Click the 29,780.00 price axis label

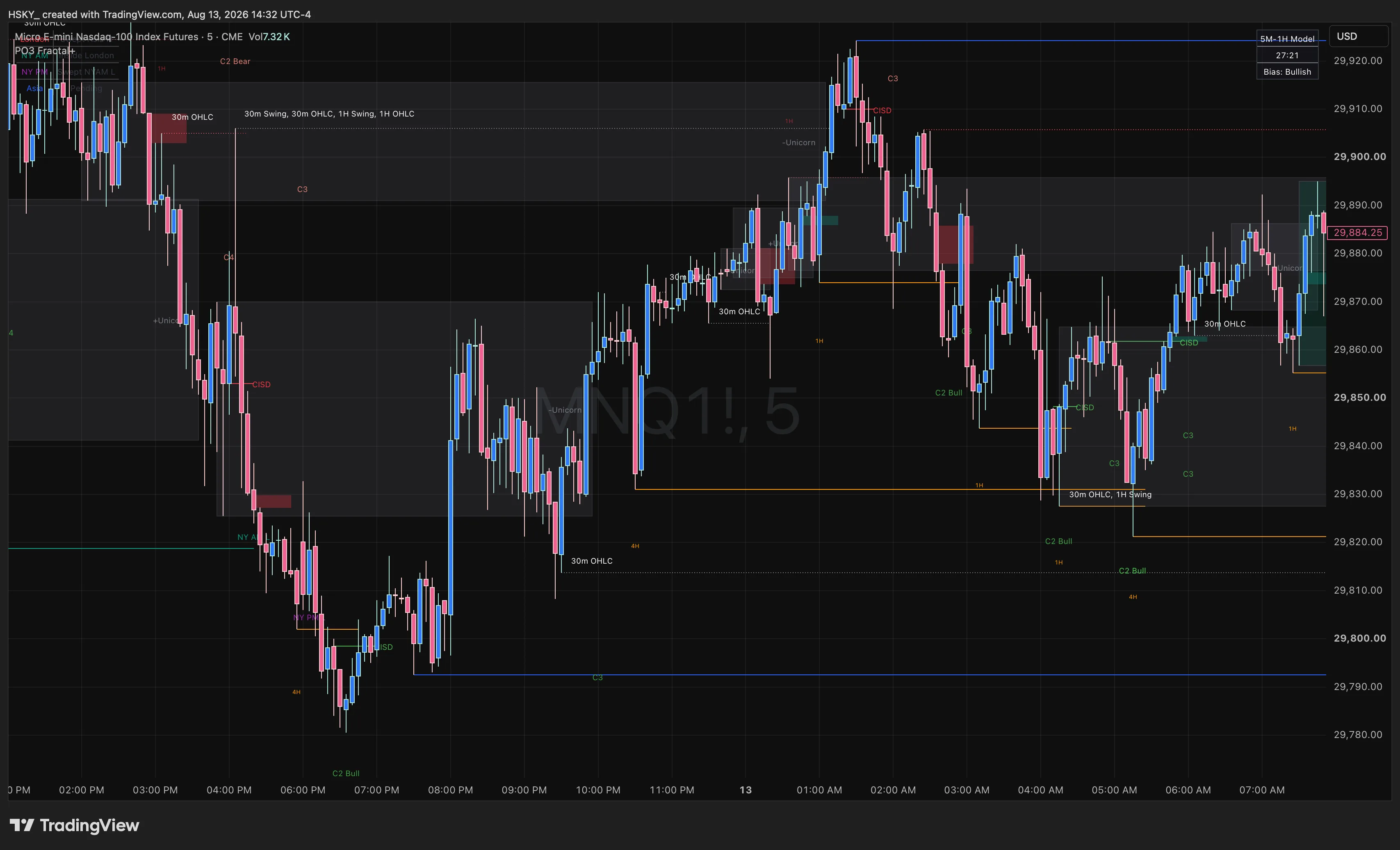tap(1358, 735)
